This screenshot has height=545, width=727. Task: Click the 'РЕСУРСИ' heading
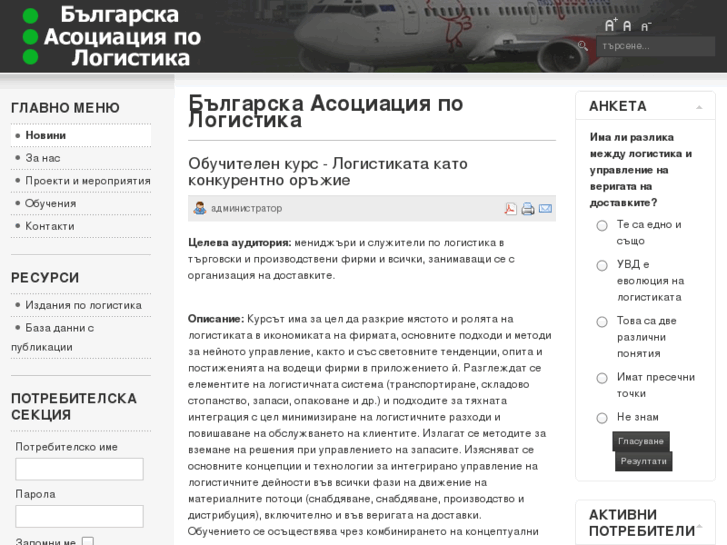click(45, 277)
